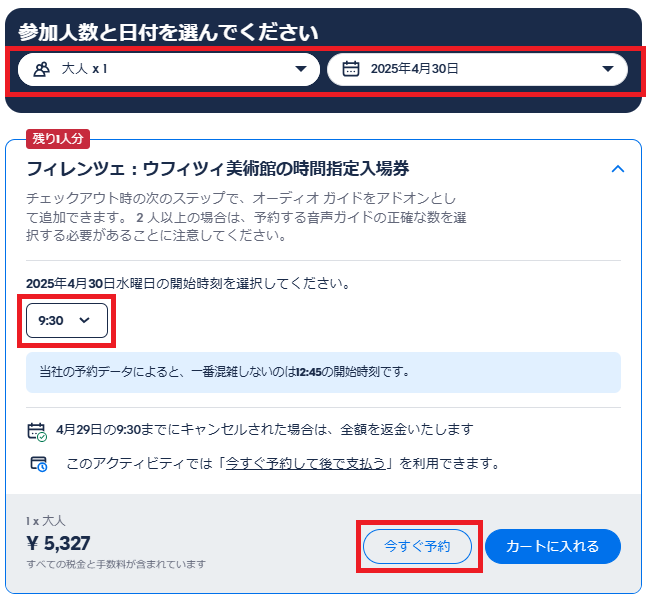Click the calendar icon in date selector
The width and height of the screenshot is (653, 607).
[351, 69]
